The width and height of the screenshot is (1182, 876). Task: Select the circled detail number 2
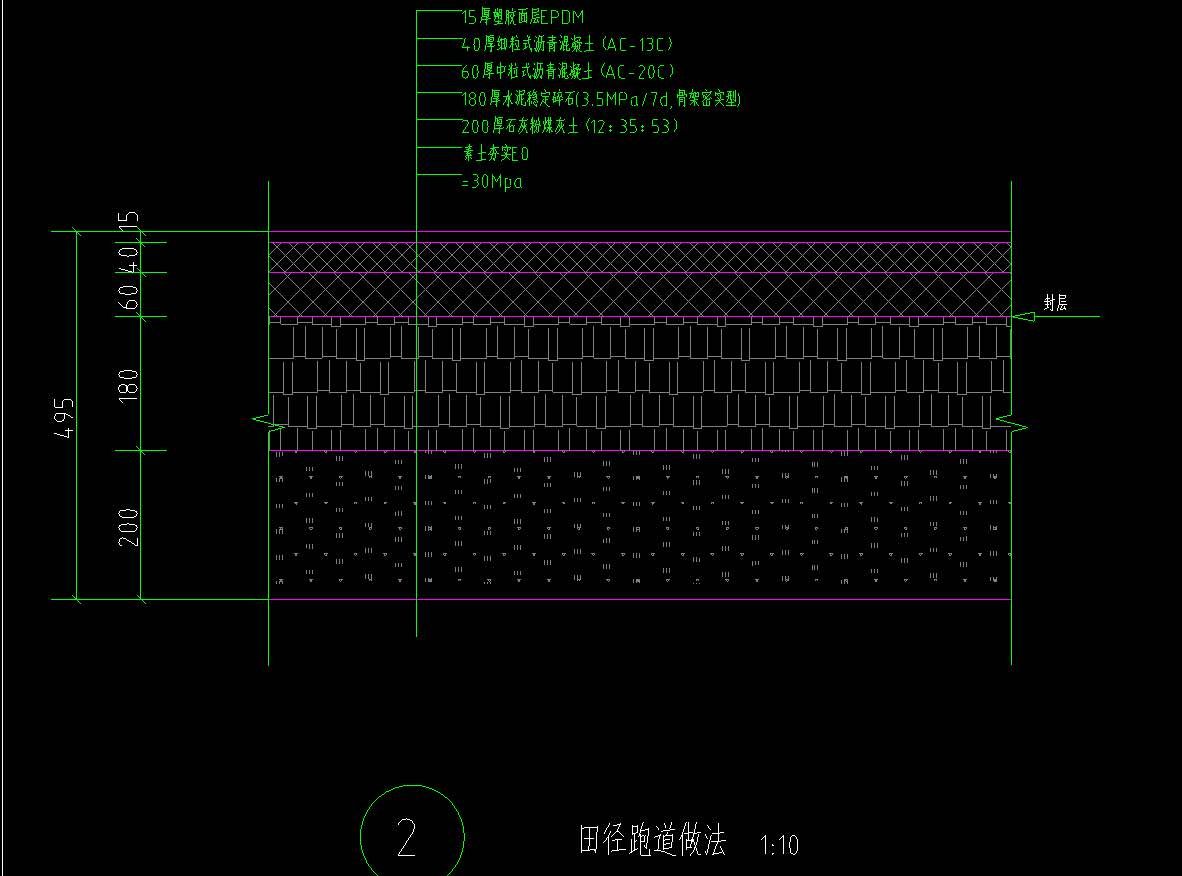[x=407, y=838]
